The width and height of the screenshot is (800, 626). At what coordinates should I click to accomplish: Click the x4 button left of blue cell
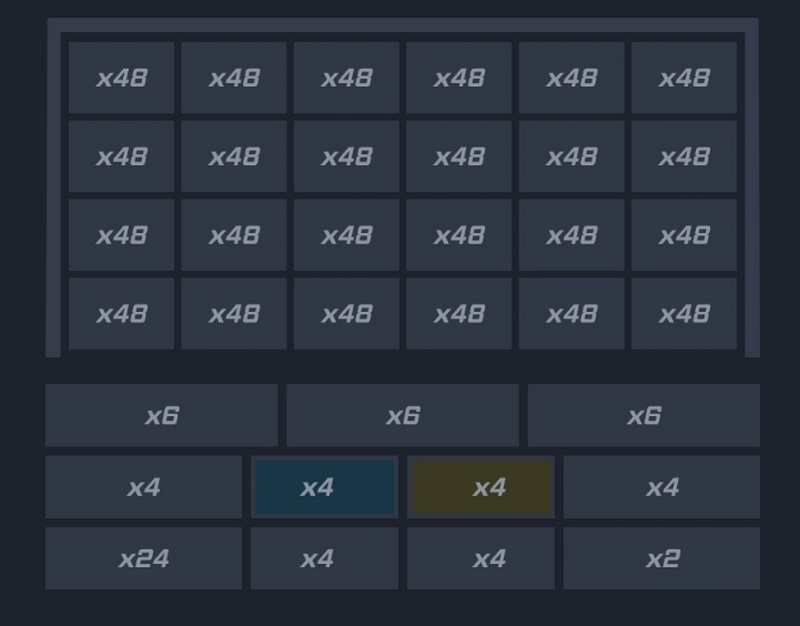pos(143,487)
